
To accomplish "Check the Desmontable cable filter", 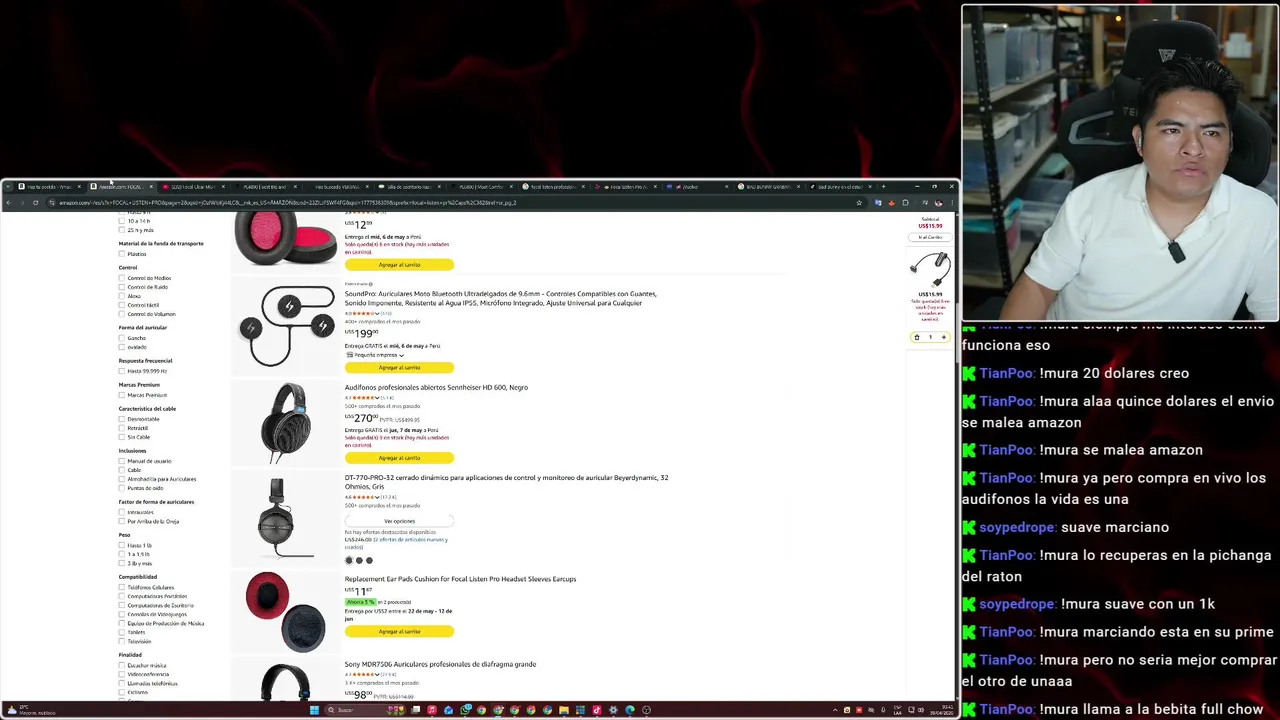I will (122, 419).
